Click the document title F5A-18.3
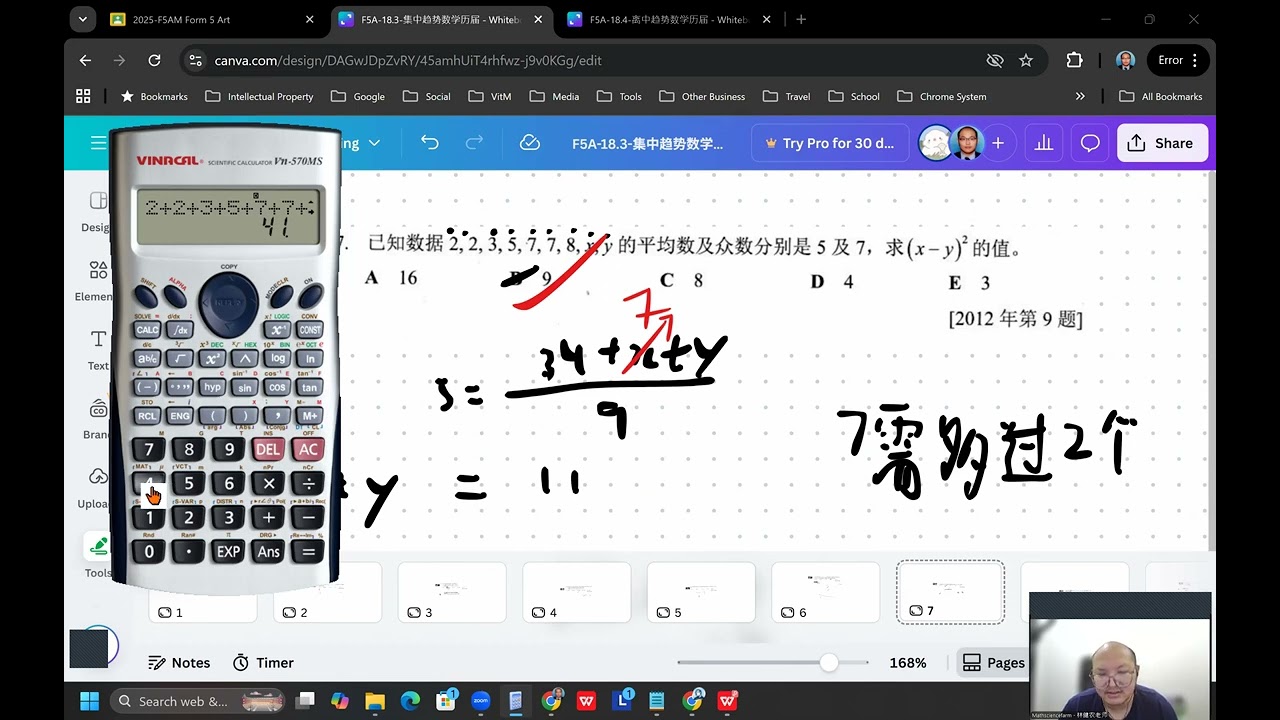 (x=647, y=143)
